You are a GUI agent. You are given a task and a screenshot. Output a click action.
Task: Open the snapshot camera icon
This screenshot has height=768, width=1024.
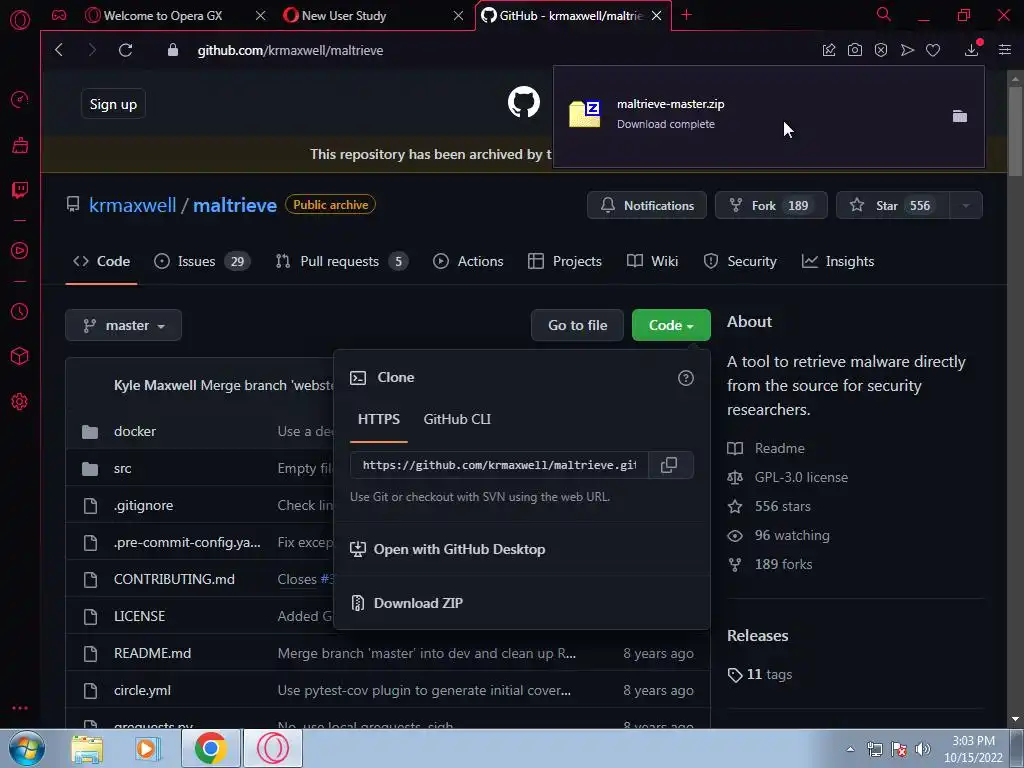click(x=855, y=50)
